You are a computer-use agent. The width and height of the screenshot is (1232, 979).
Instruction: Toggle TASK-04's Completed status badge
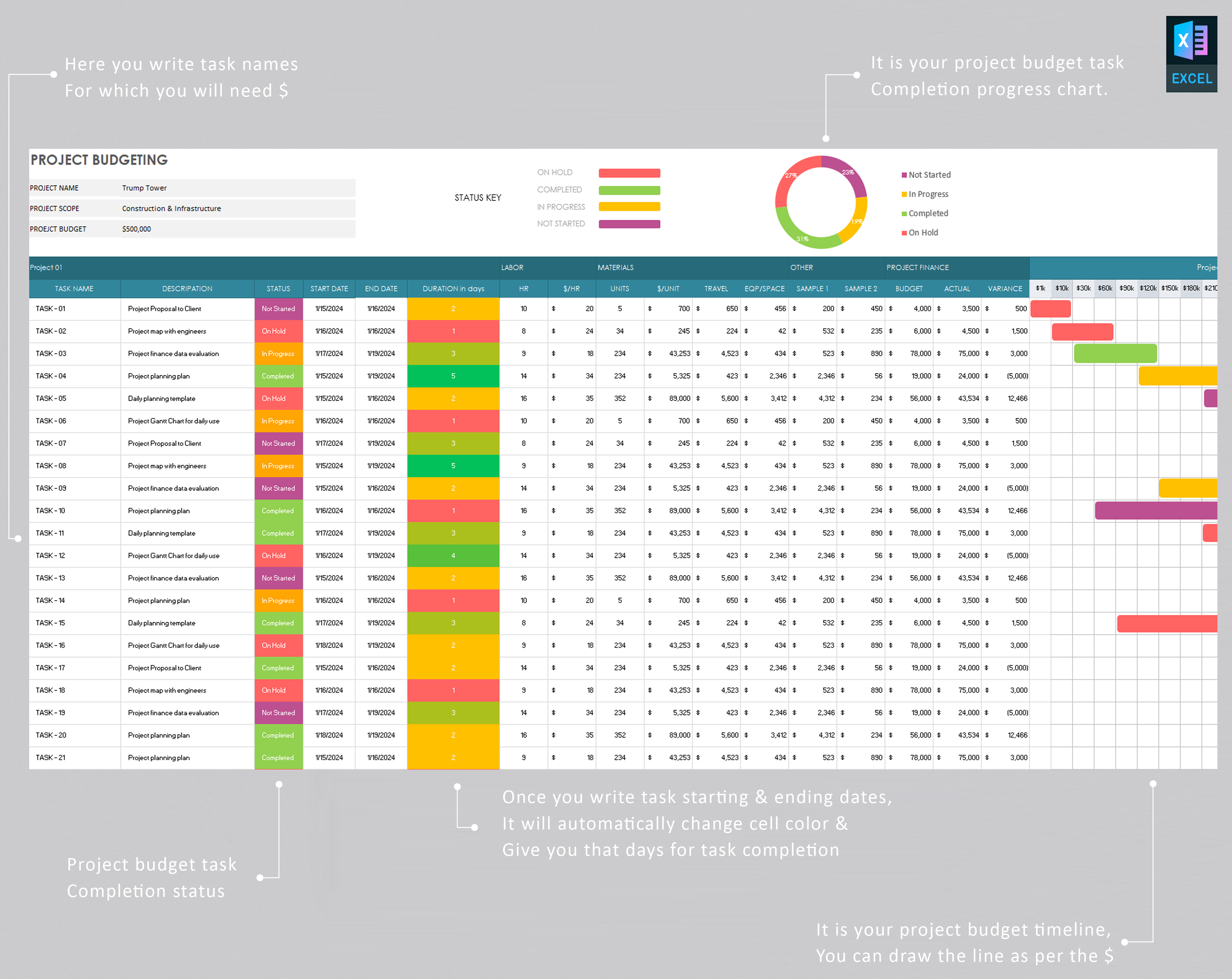(x=278, y=376)
